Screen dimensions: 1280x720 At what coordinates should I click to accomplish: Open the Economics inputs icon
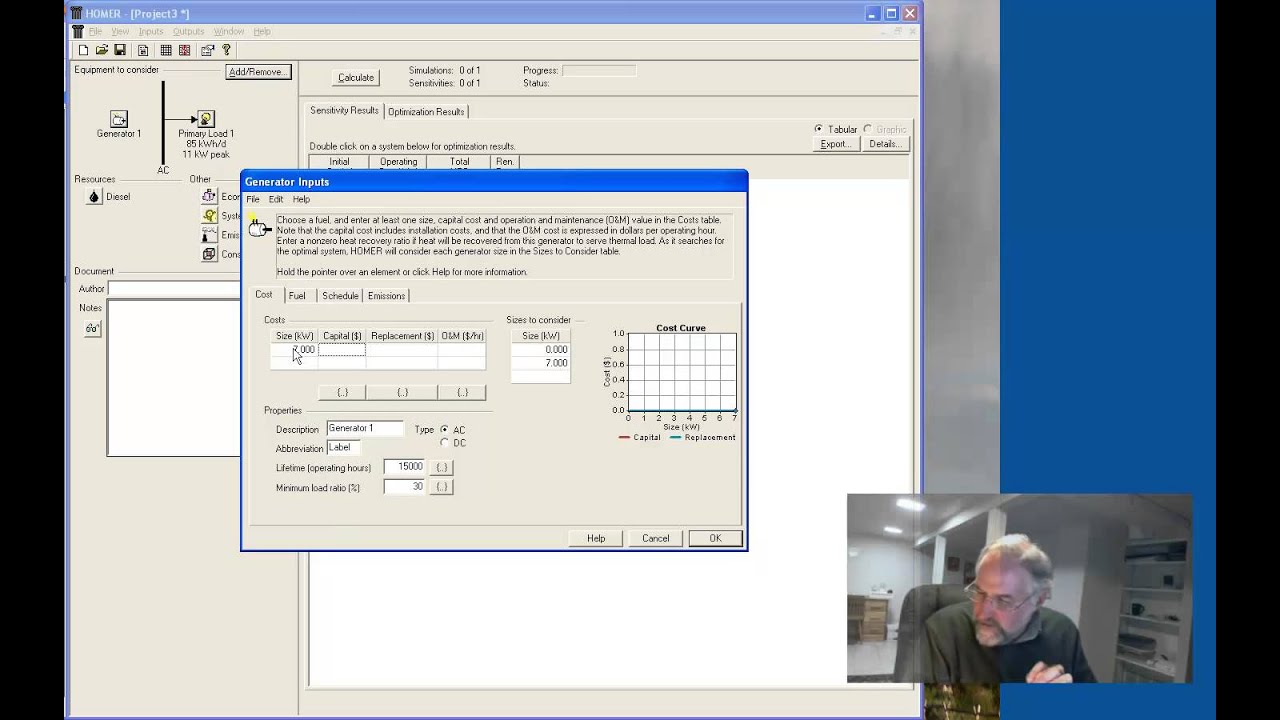coord(209,196)
